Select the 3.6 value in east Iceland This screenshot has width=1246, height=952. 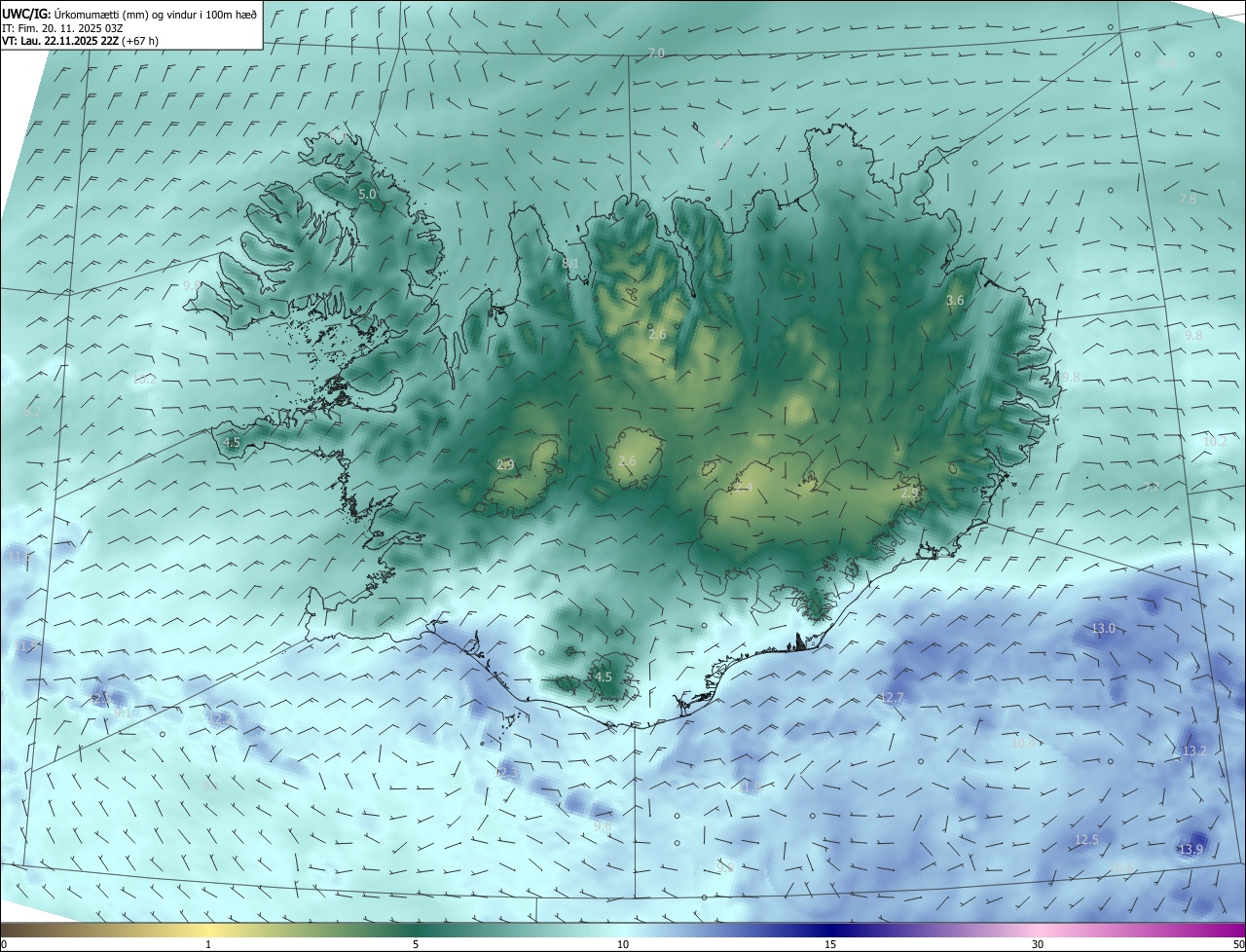click(x=955, y=301)
